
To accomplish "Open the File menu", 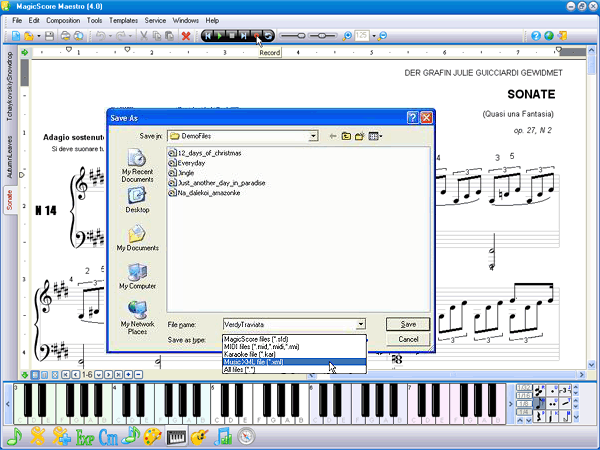I will (x=17, y=20).
